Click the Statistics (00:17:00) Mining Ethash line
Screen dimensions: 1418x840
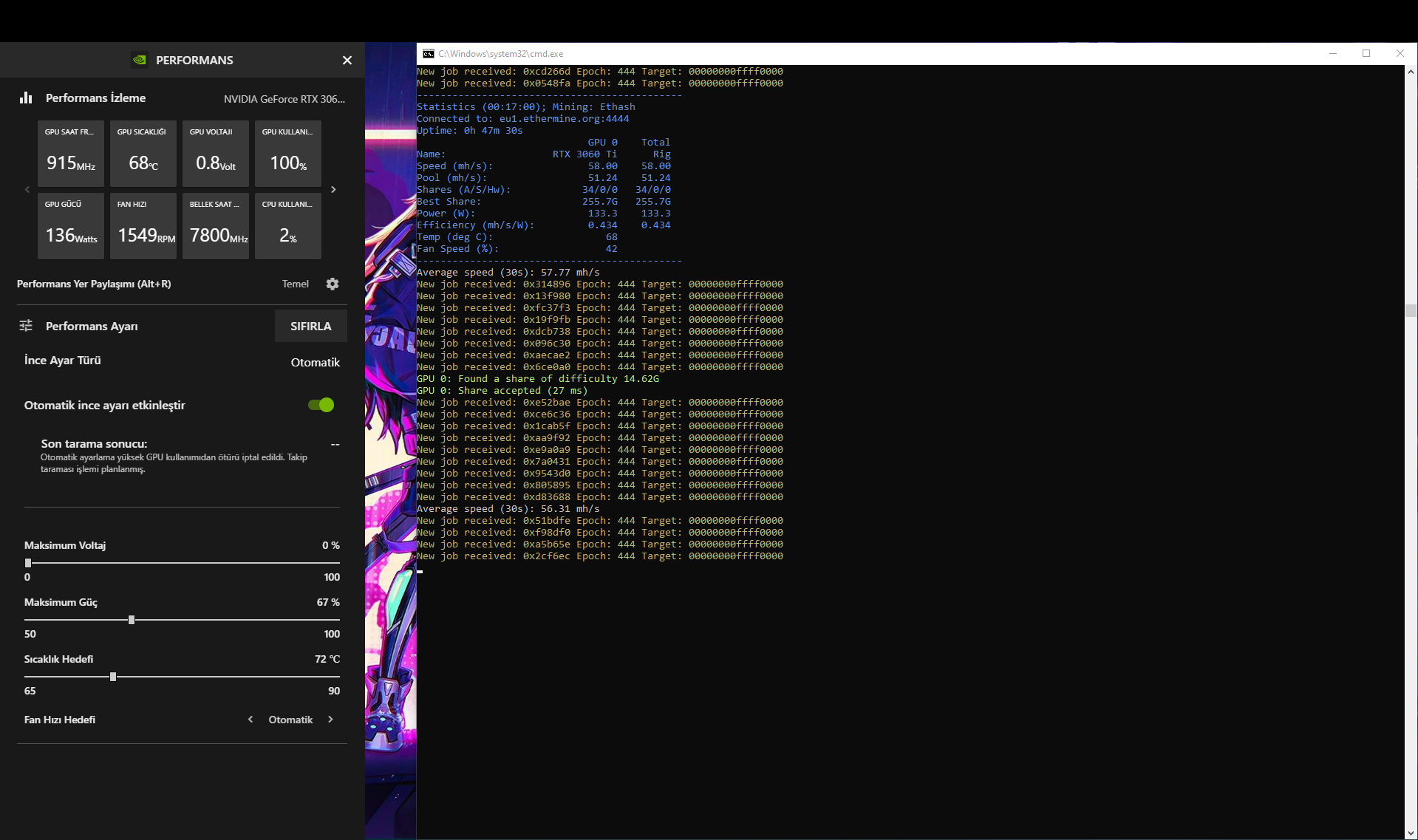pos(526,107)
